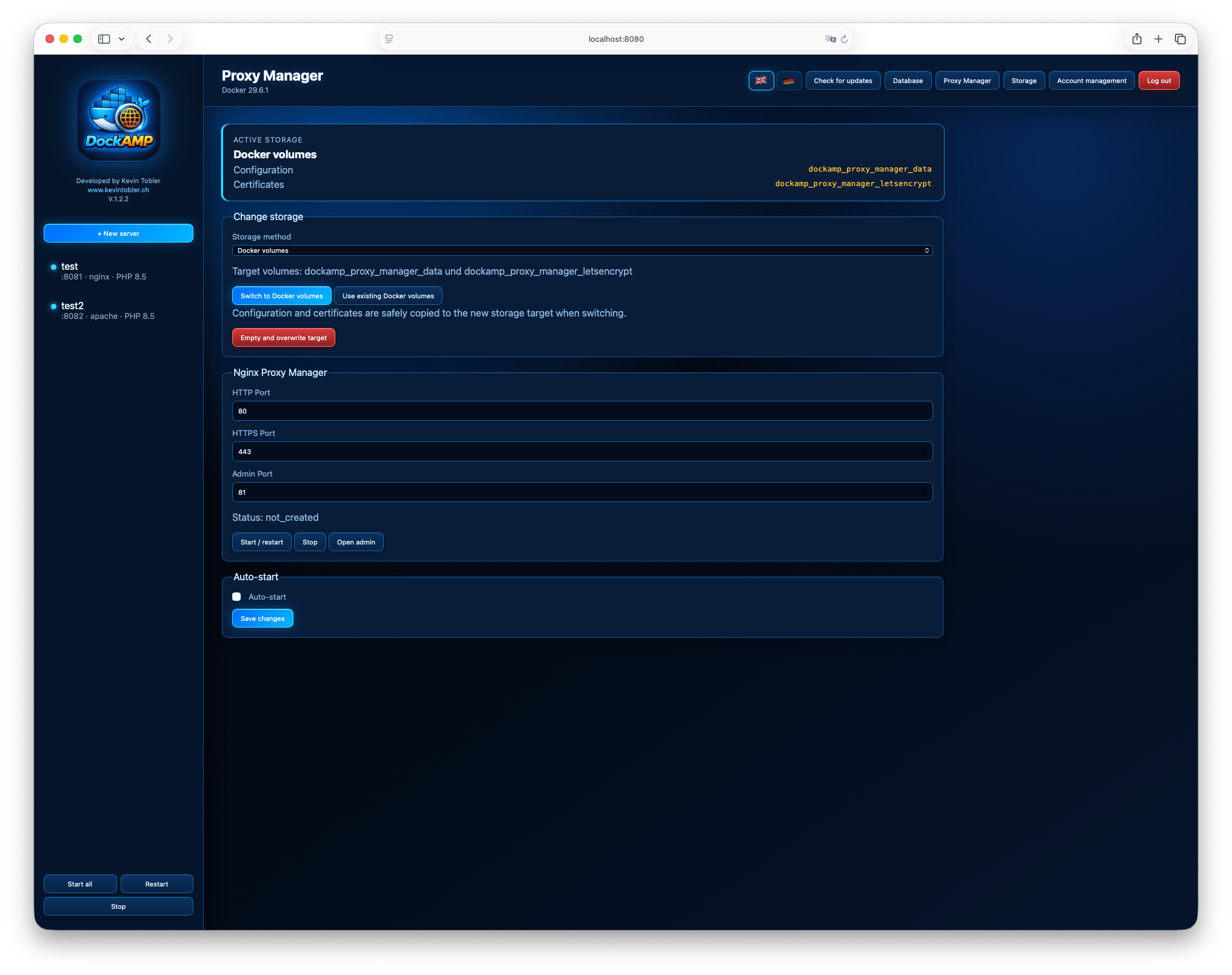Click the DockAMP whale logo
This screenshot has height=975, width=1232.
119,121
